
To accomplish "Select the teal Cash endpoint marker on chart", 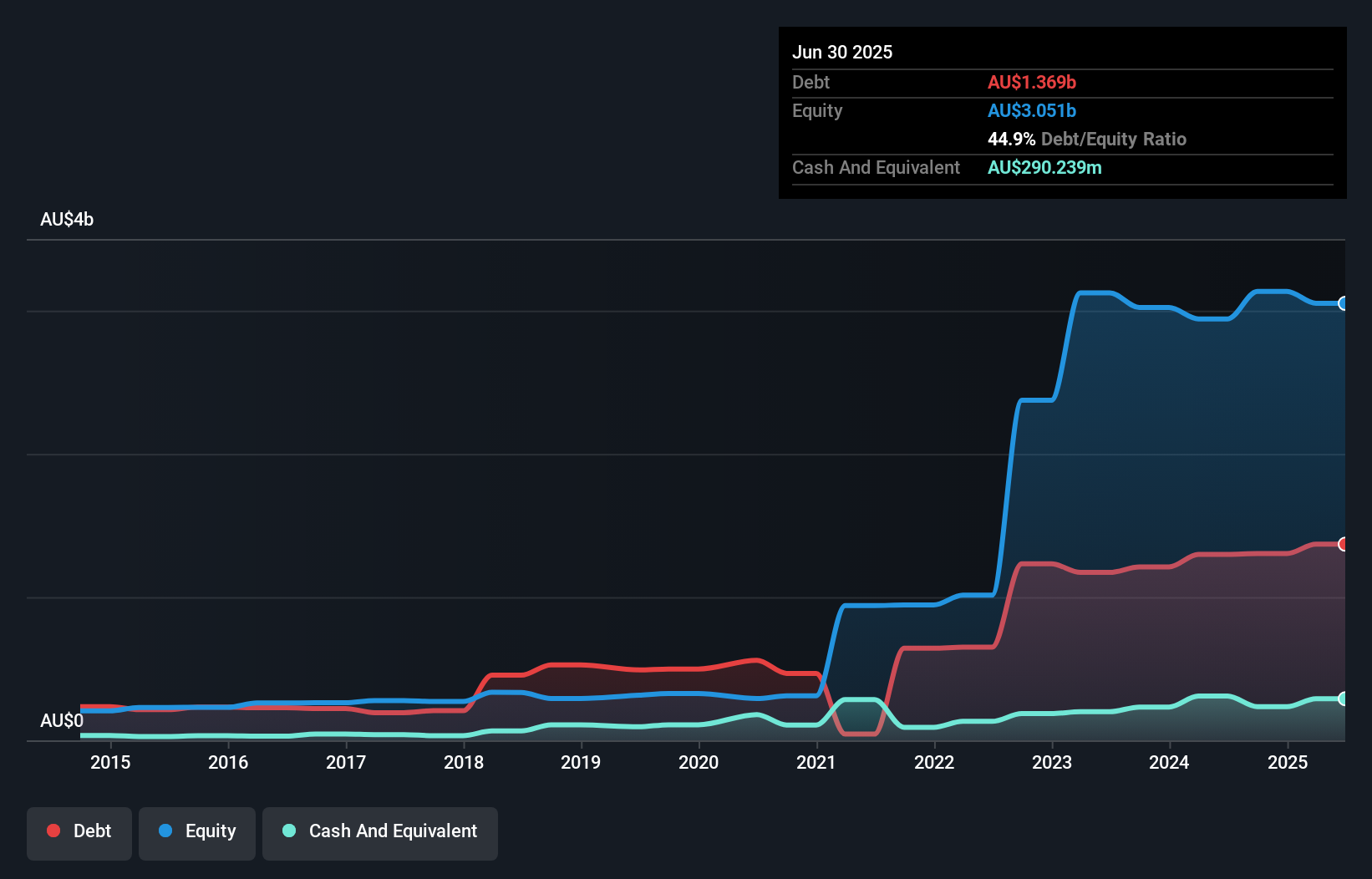I will [1344, 699].
